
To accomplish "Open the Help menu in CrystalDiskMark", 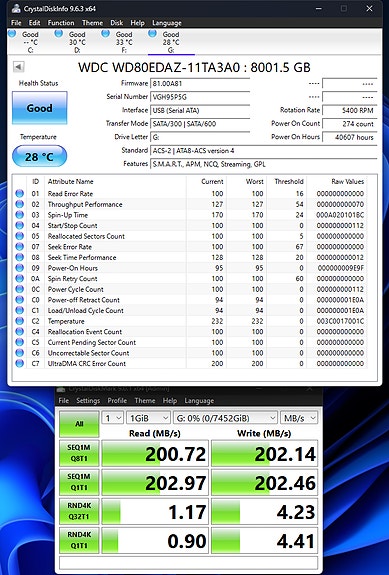I will pyautogui.click(x=170, y=400).
